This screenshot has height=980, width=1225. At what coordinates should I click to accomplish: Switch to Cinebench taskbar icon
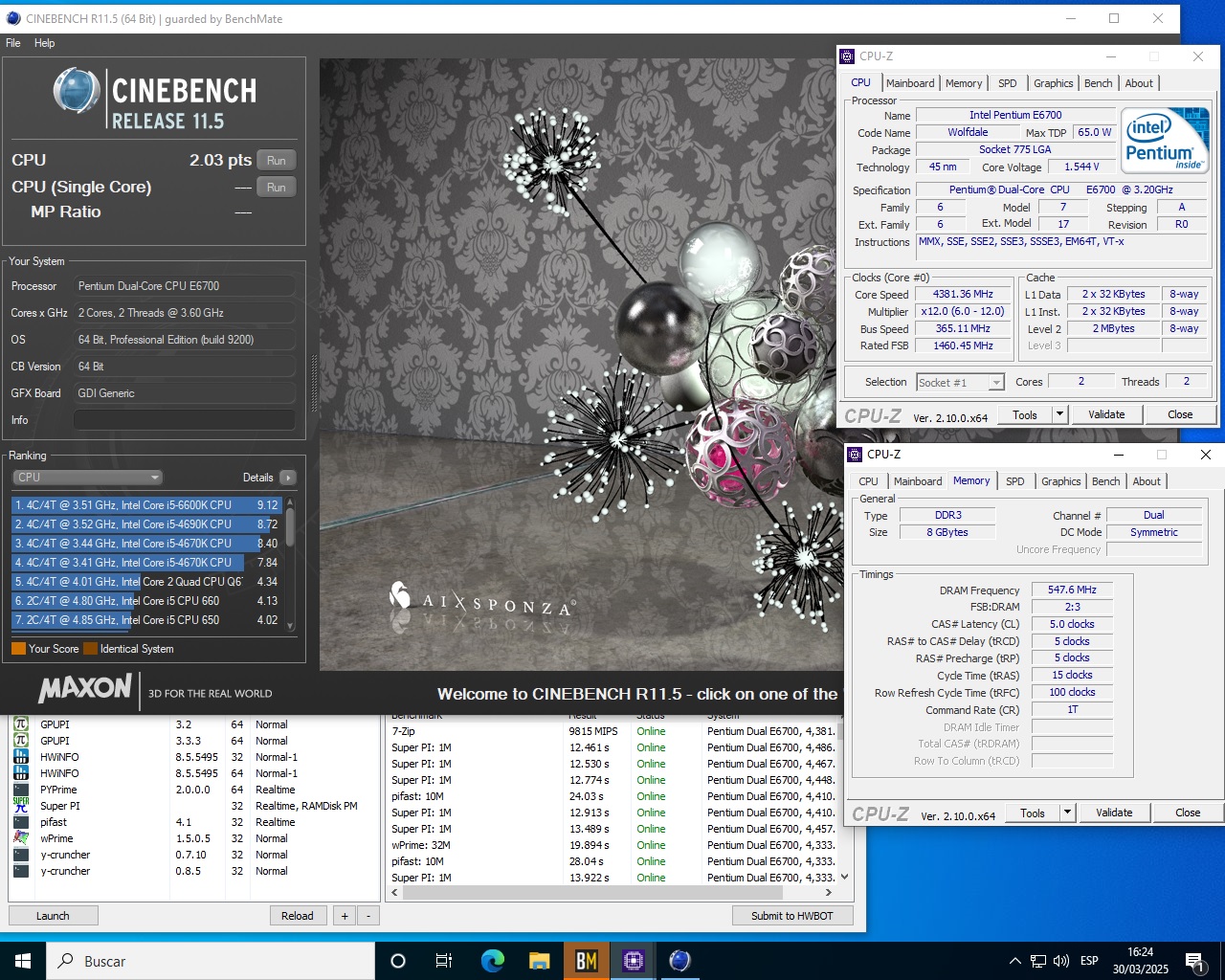pyautogui.click(x=679, y=961)
